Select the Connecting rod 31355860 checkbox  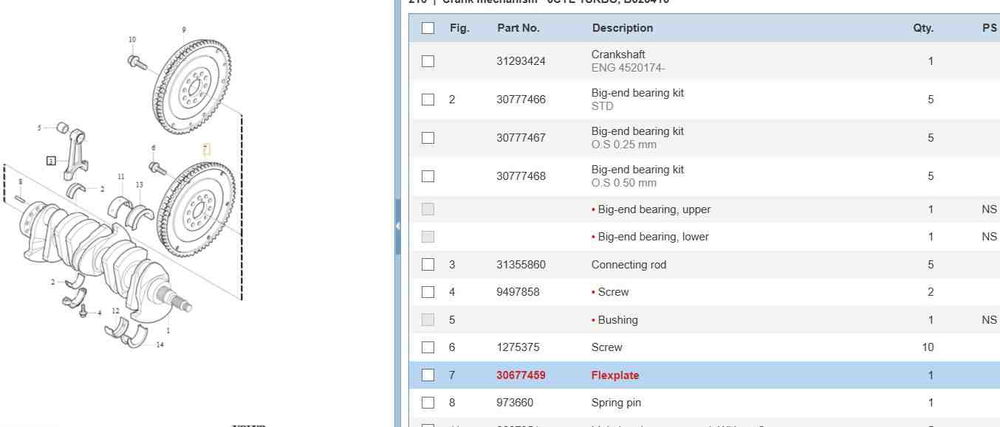tap(428, 265)
